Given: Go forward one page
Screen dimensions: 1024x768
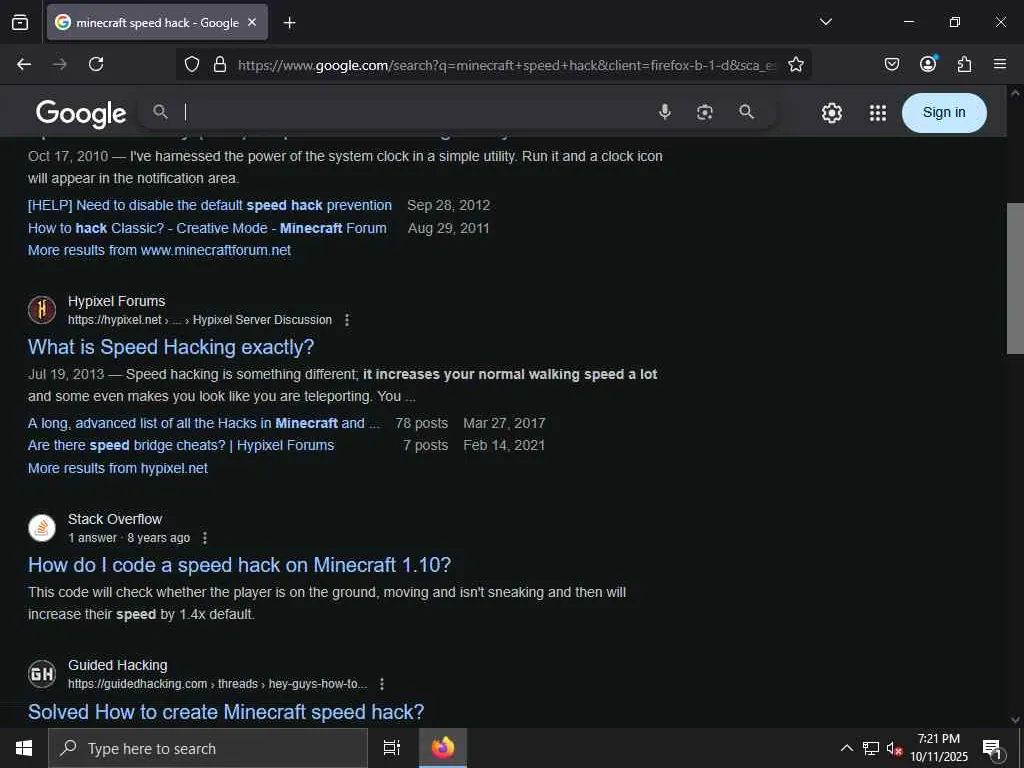Looking at the screenshot, I should [60, 64].
